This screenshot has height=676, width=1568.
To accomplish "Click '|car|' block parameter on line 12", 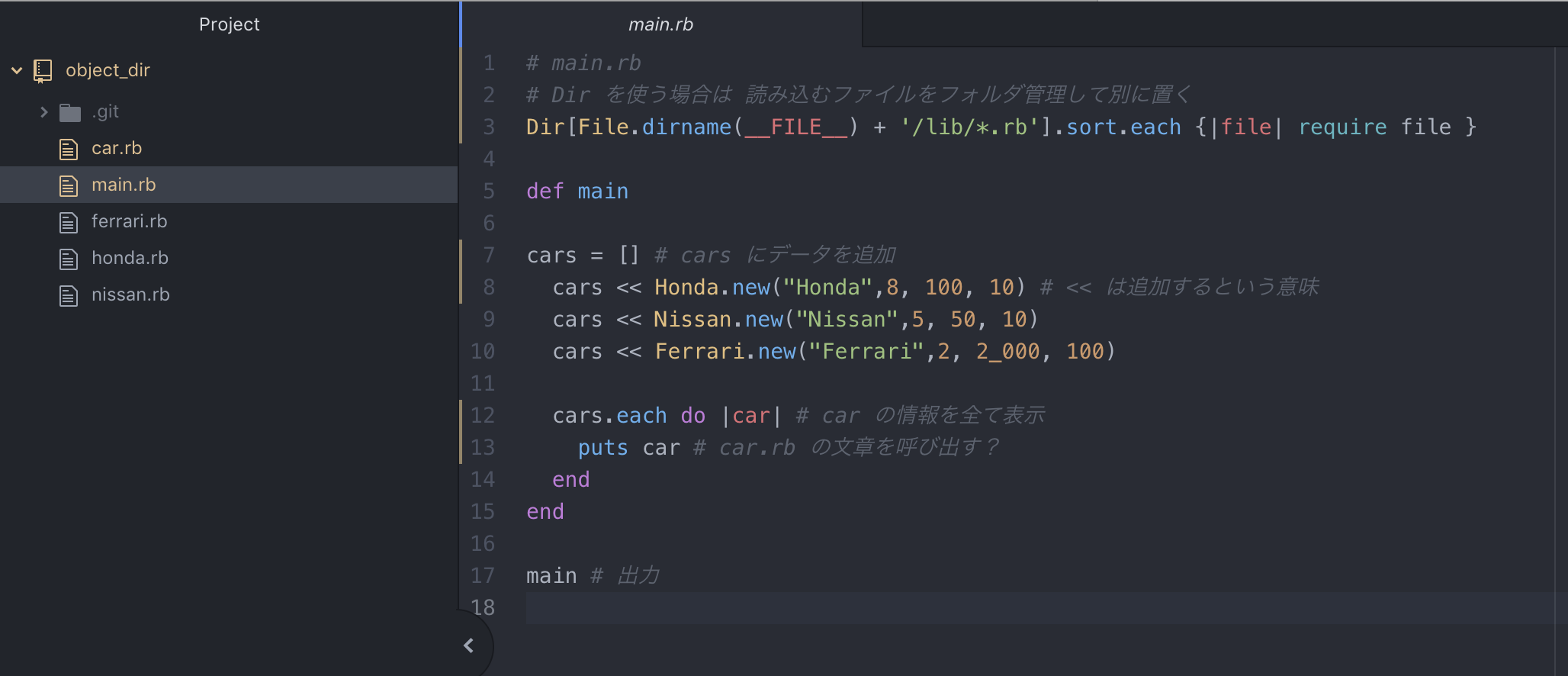I will click(751, 415).
